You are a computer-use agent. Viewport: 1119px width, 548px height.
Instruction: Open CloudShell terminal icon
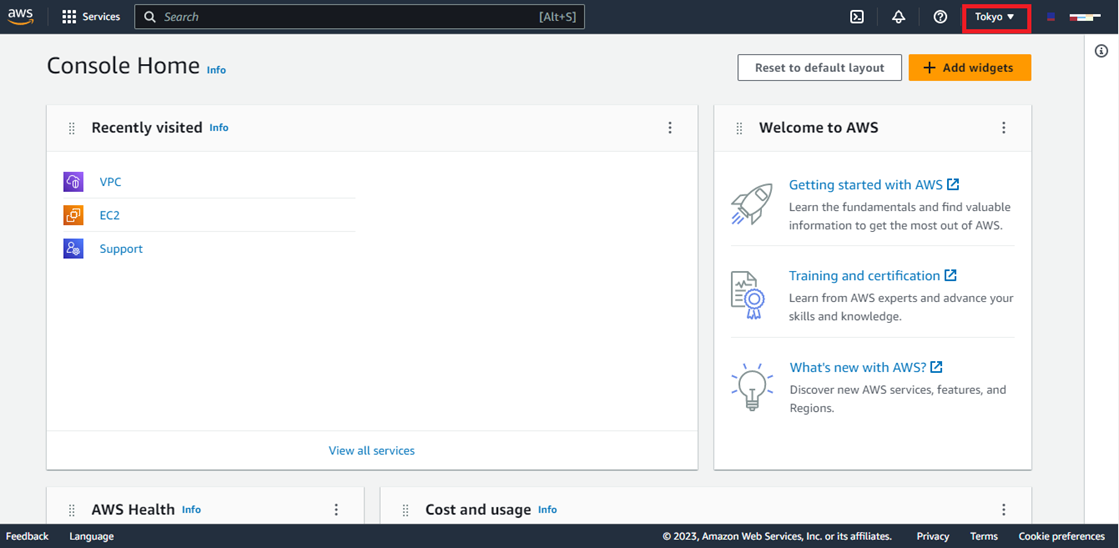tap(857, 17)
